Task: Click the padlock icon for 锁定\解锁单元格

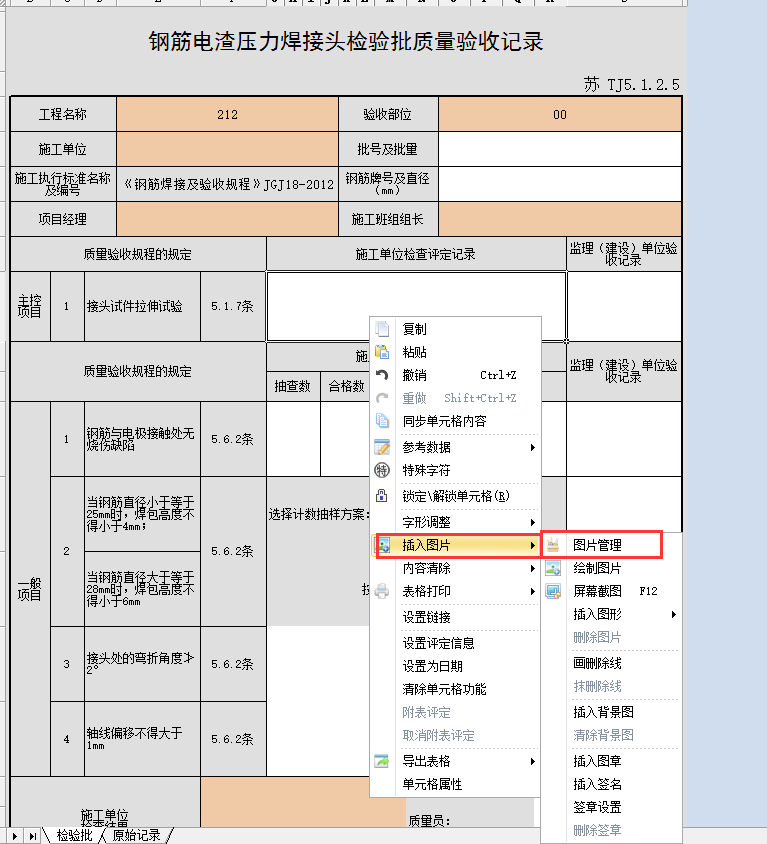Action: click(381, 495)
